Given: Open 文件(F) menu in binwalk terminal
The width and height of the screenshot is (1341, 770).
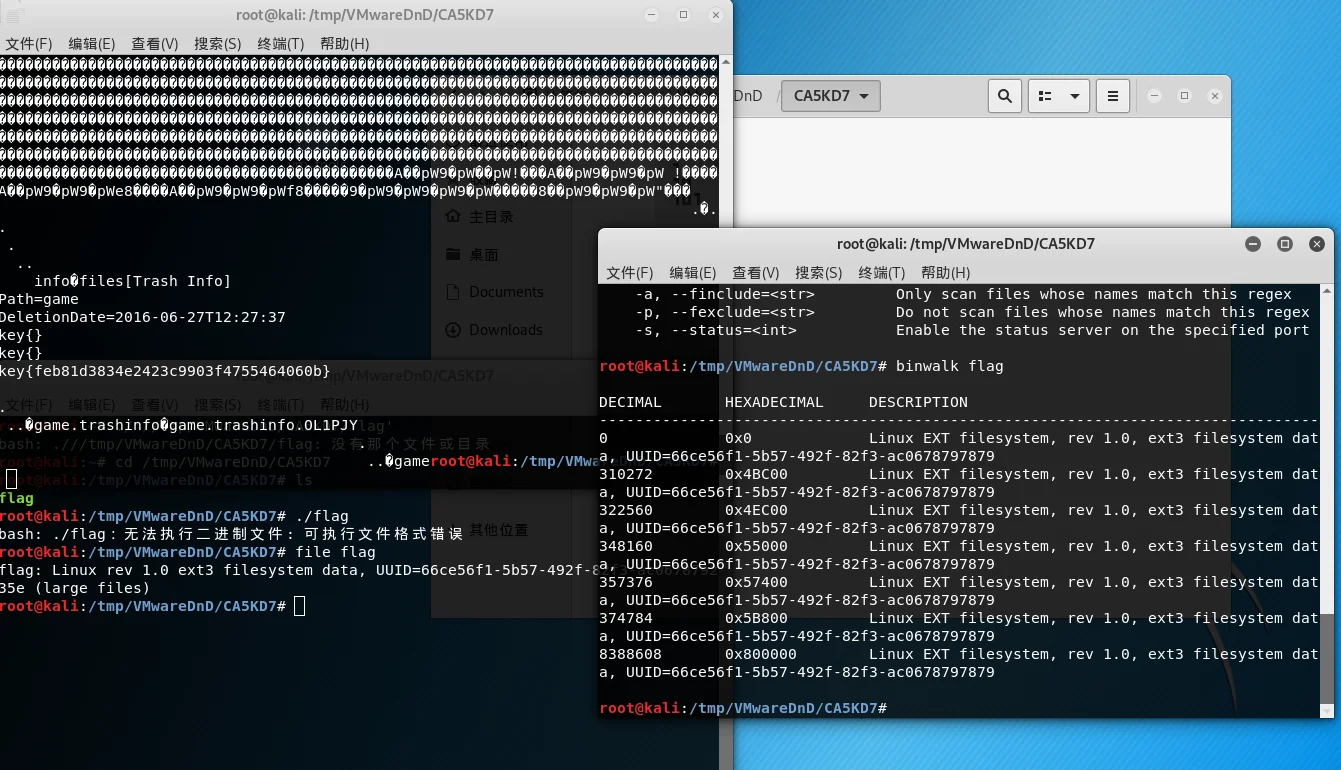Looking at the screenshot, I should (630, 273).
